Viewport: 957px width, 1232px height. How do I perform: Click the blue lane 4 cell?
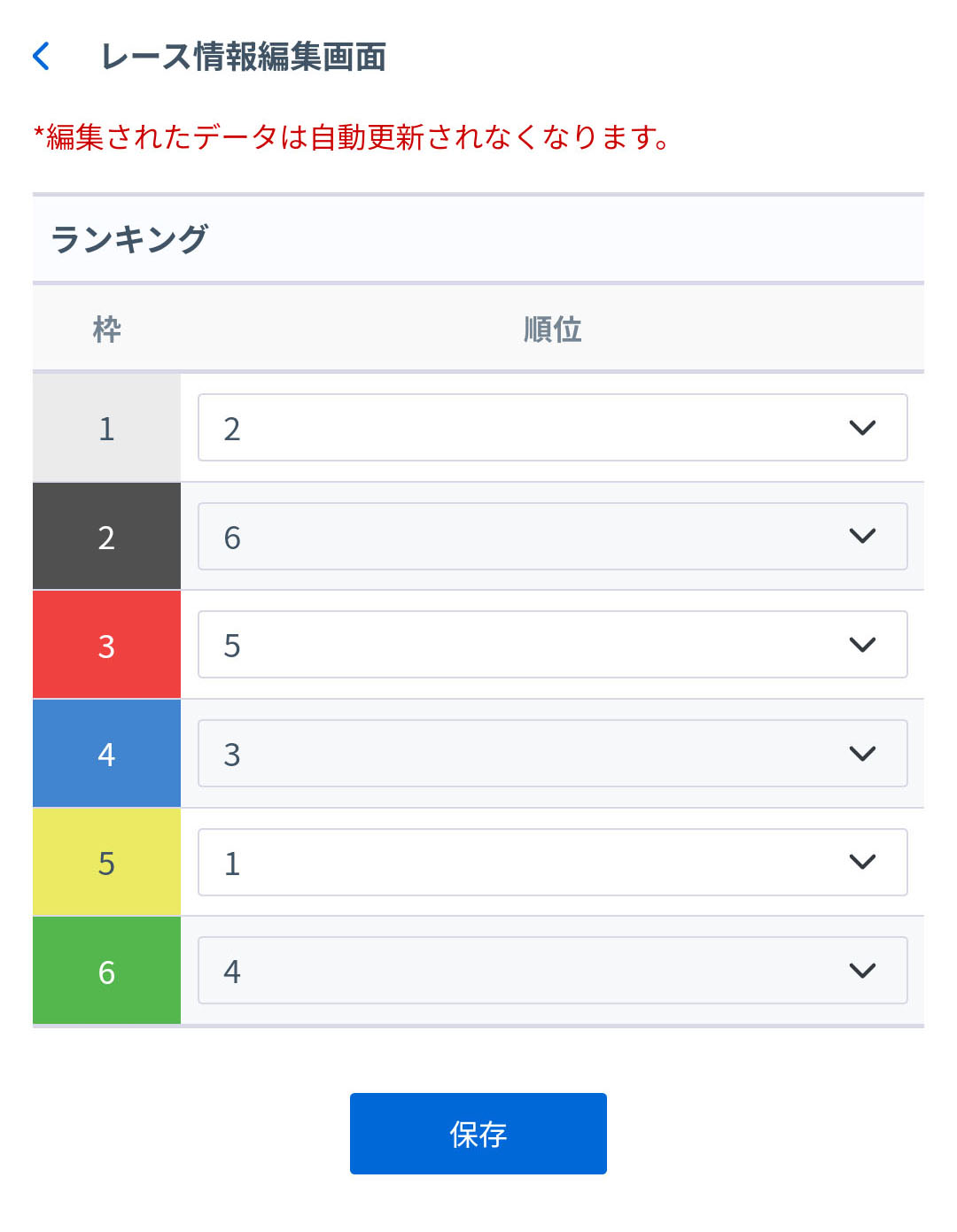point(106,754)
